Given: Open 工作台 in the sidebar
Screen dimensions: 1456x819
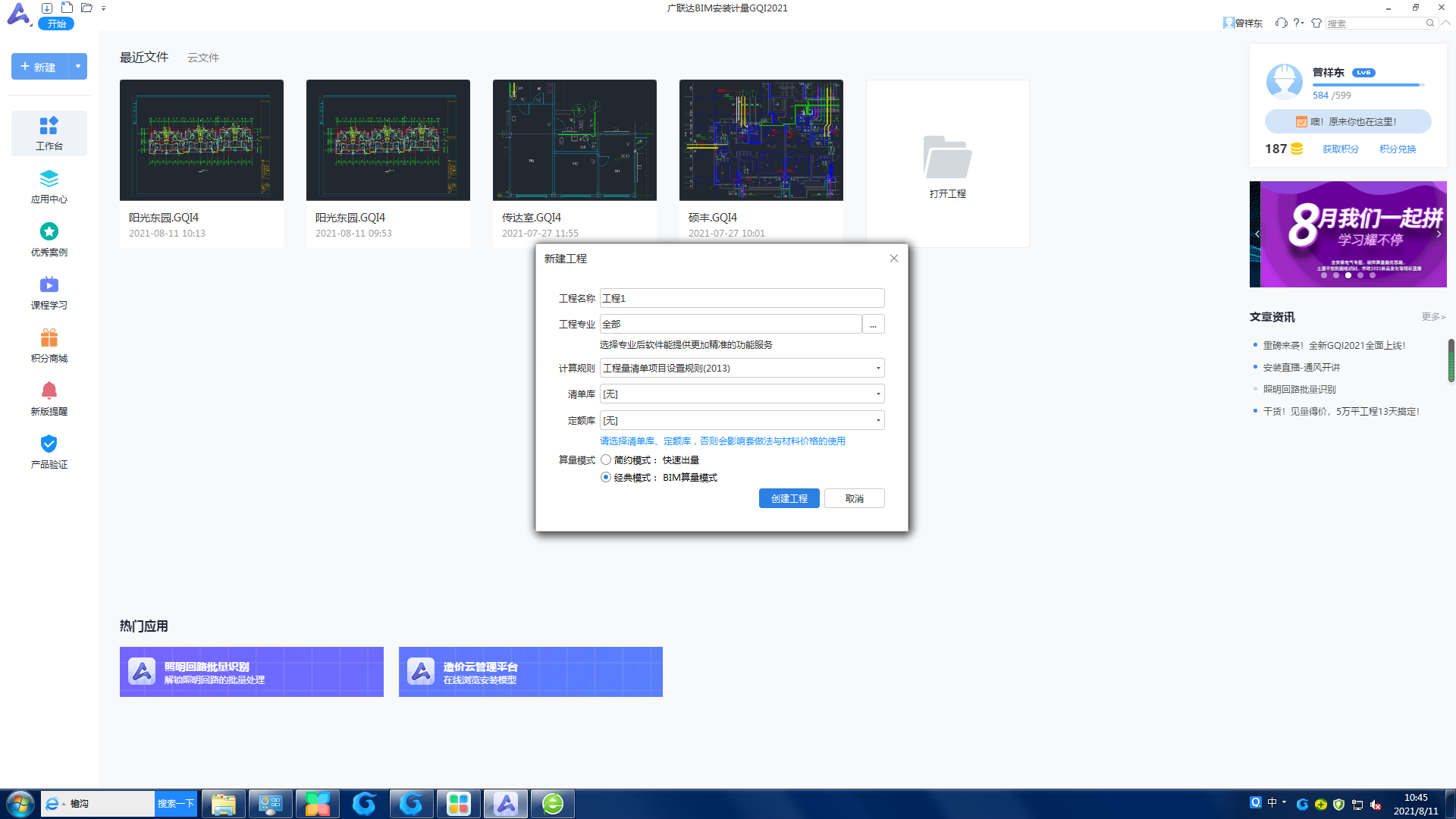Looking at the screenshot, I should click(x=49, y=133).
